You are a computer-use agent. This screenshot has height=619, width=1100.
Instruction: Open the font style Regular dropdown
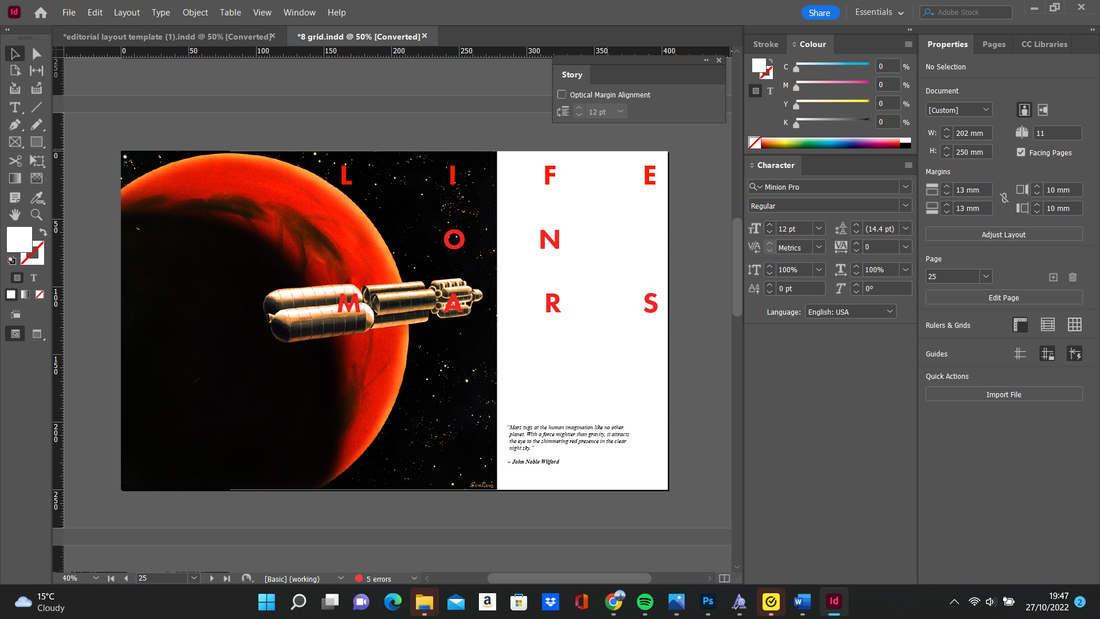tap(905, 206)
